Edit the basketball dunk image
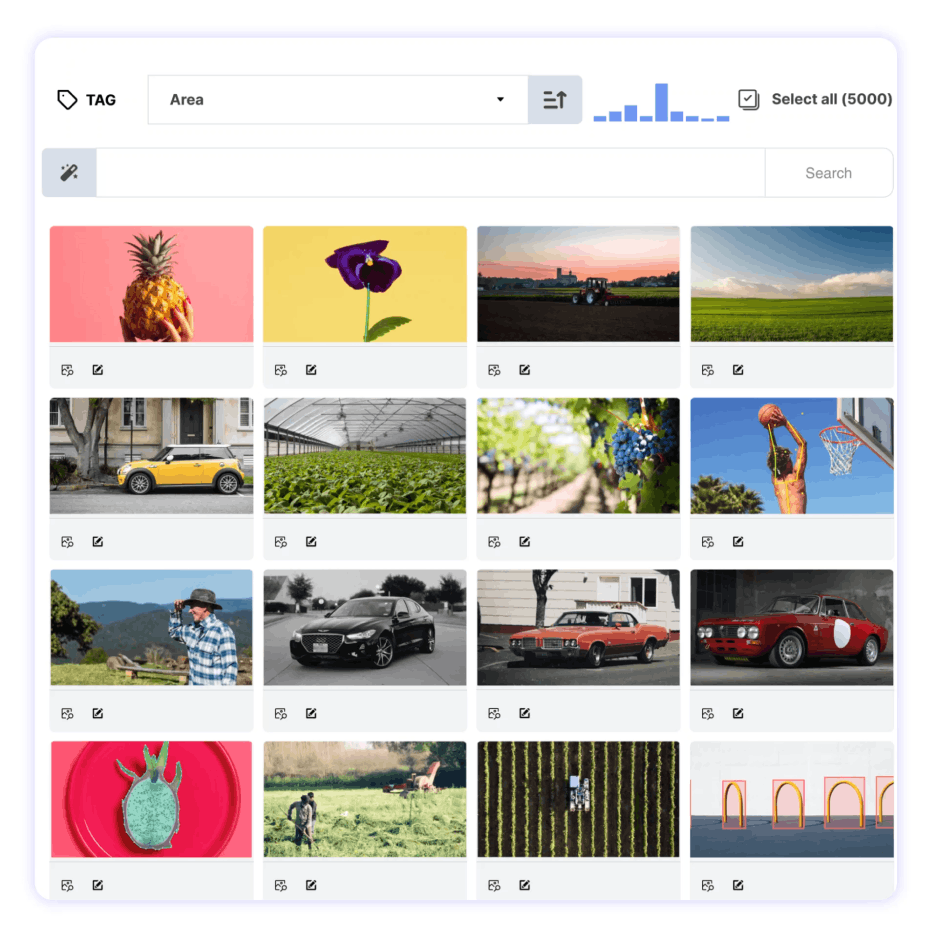The height and width of the screenshot is (939, 938). coord(738,542)
